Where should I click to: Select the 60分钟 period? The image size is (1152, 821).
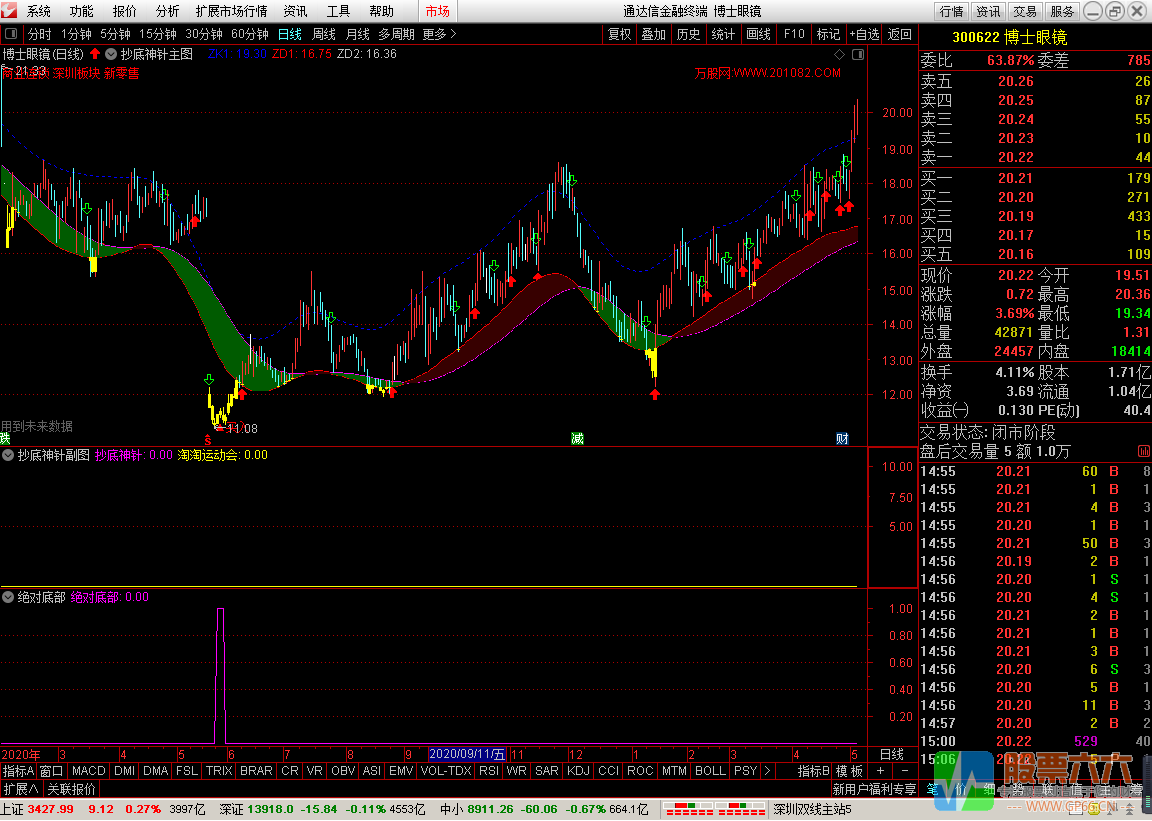[250, 35]
